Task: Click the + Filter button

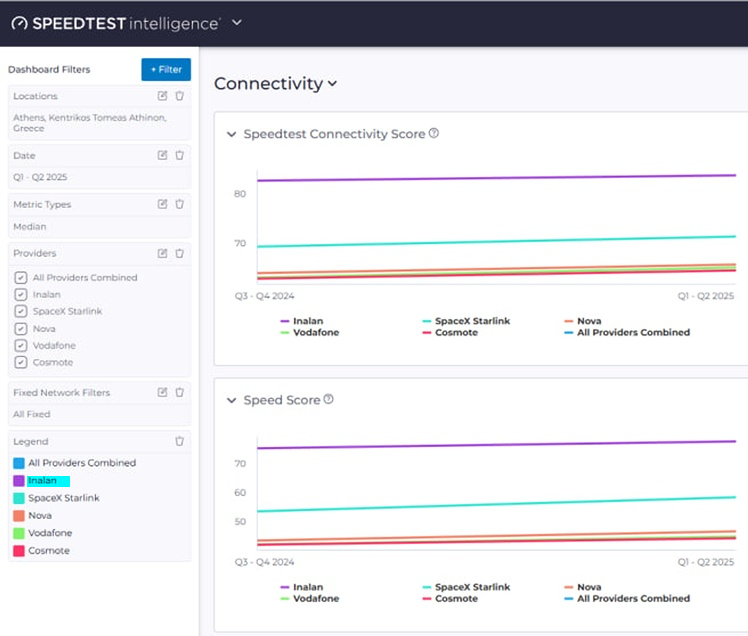Action: point(165,69)
